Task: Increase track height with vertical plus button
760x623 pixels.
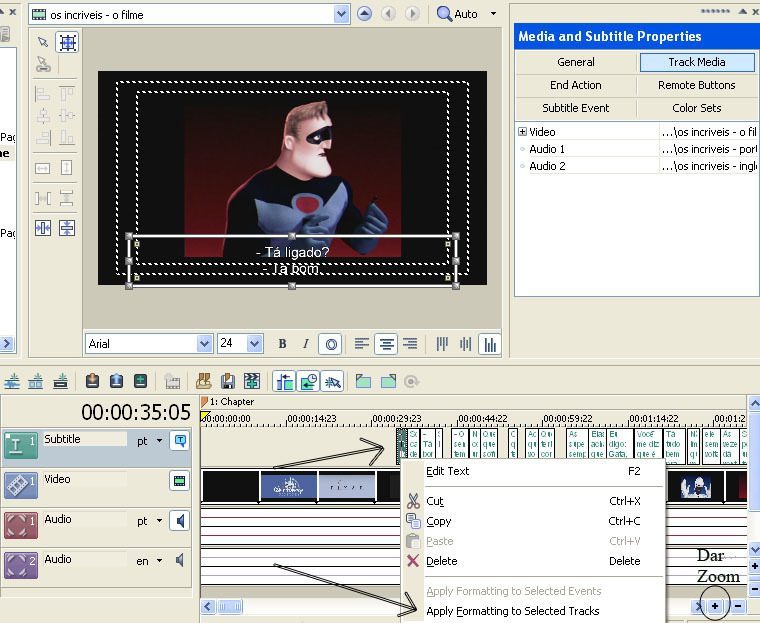Action: coord(755,566)
